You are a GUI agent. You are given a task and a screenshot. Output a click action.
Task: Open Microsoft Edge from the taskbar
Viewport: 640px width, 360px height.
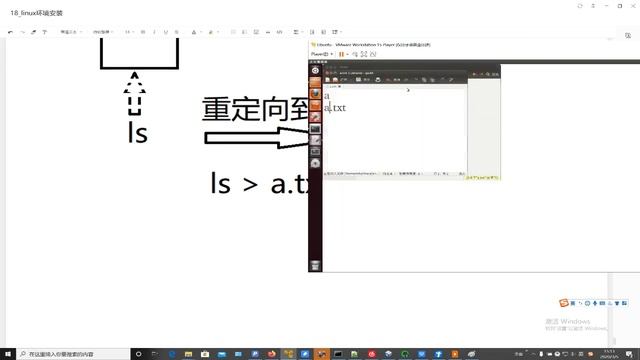pyautogui.click(x=172, y=354)
